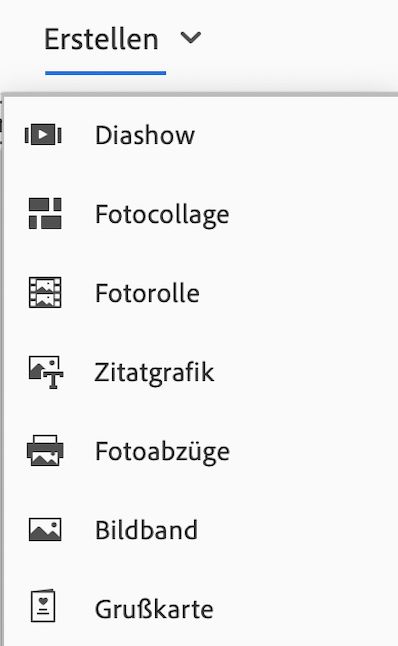Choose the Fotoabzüge text label
This screenshot has width=398, height=646.
[x=162, y=452]
